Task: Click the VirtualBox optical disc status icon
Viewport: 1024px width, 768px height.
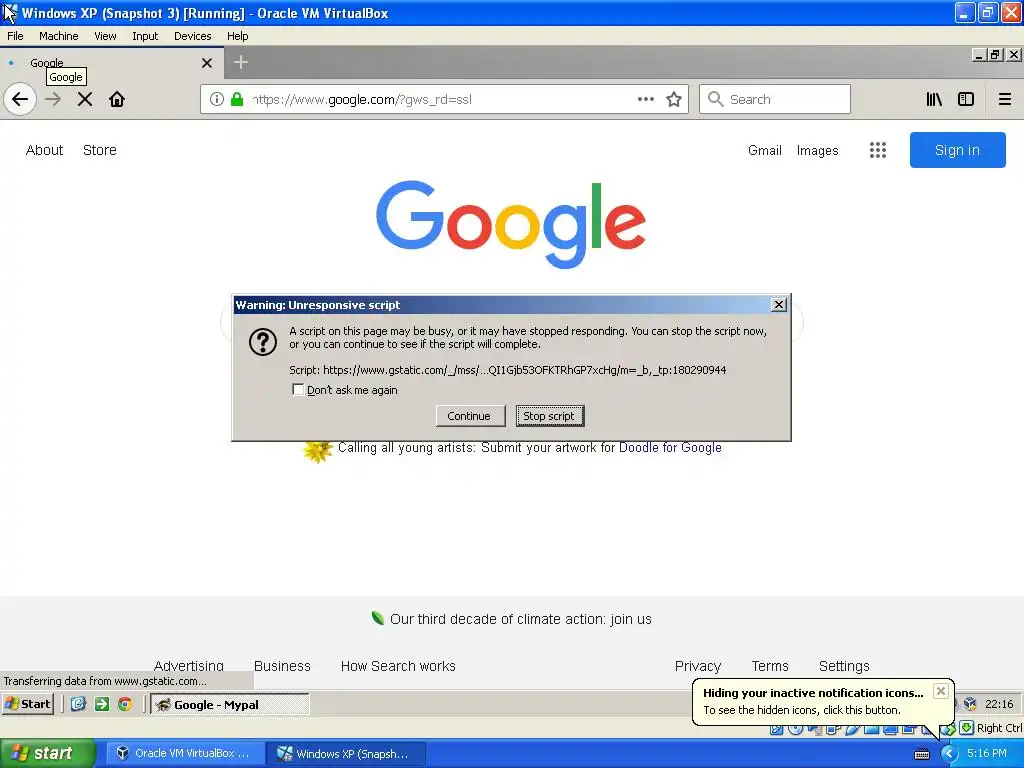Action: tap(795, 729)
